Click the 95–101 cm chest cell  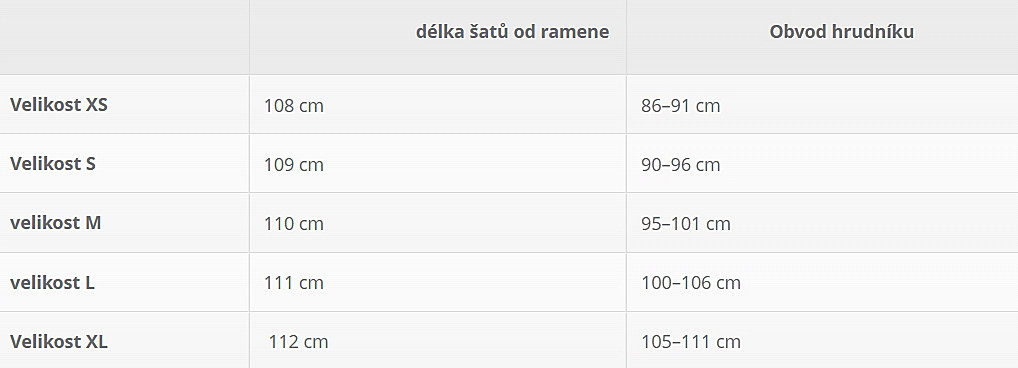pyautogui.click(x=686, y=224)
